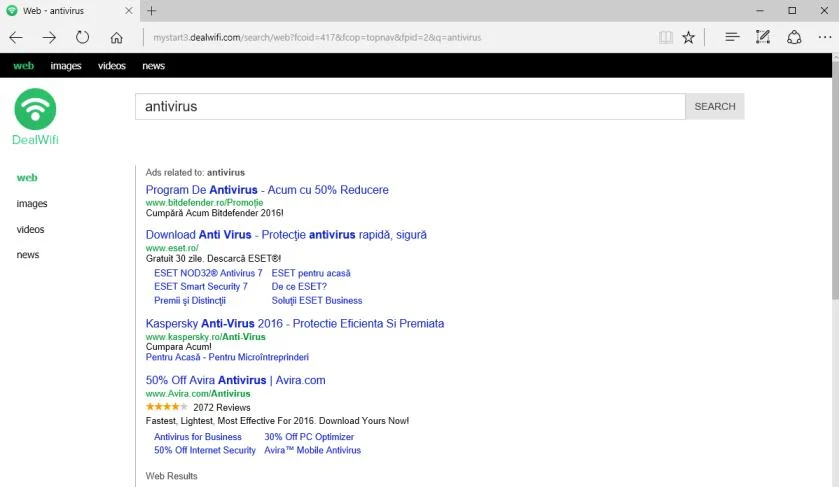Open the Share icon in toolbar
The image size is (839, 487).
click(x=794, y=37)
